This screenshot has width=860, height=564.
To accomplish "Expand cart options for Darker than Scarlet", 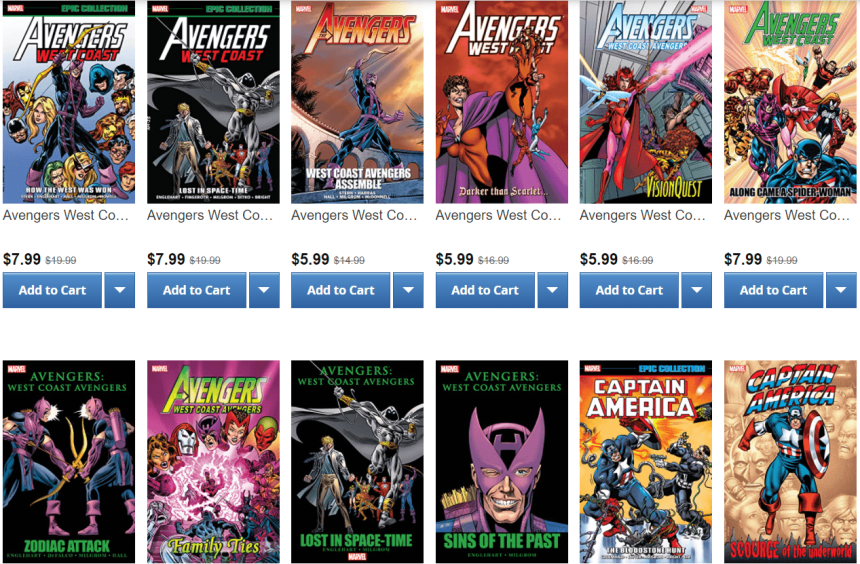I will pos(552,290).
